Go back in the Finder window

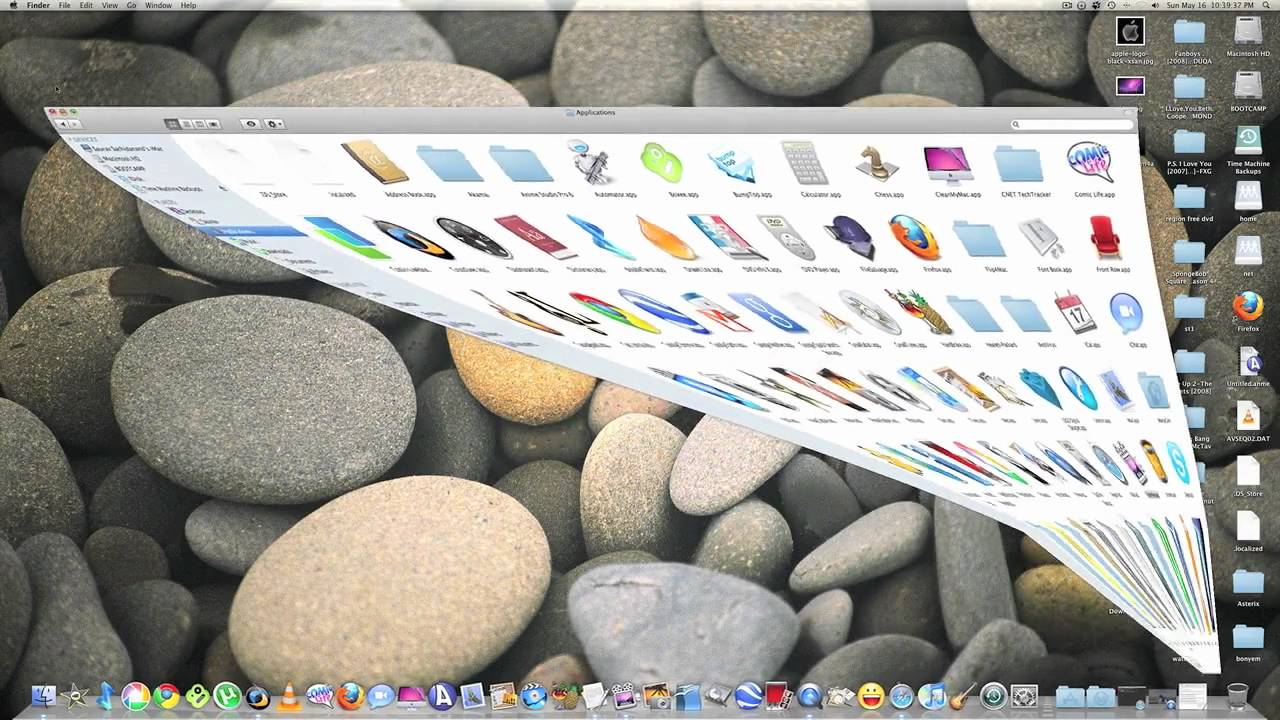(x=63, y=124)
